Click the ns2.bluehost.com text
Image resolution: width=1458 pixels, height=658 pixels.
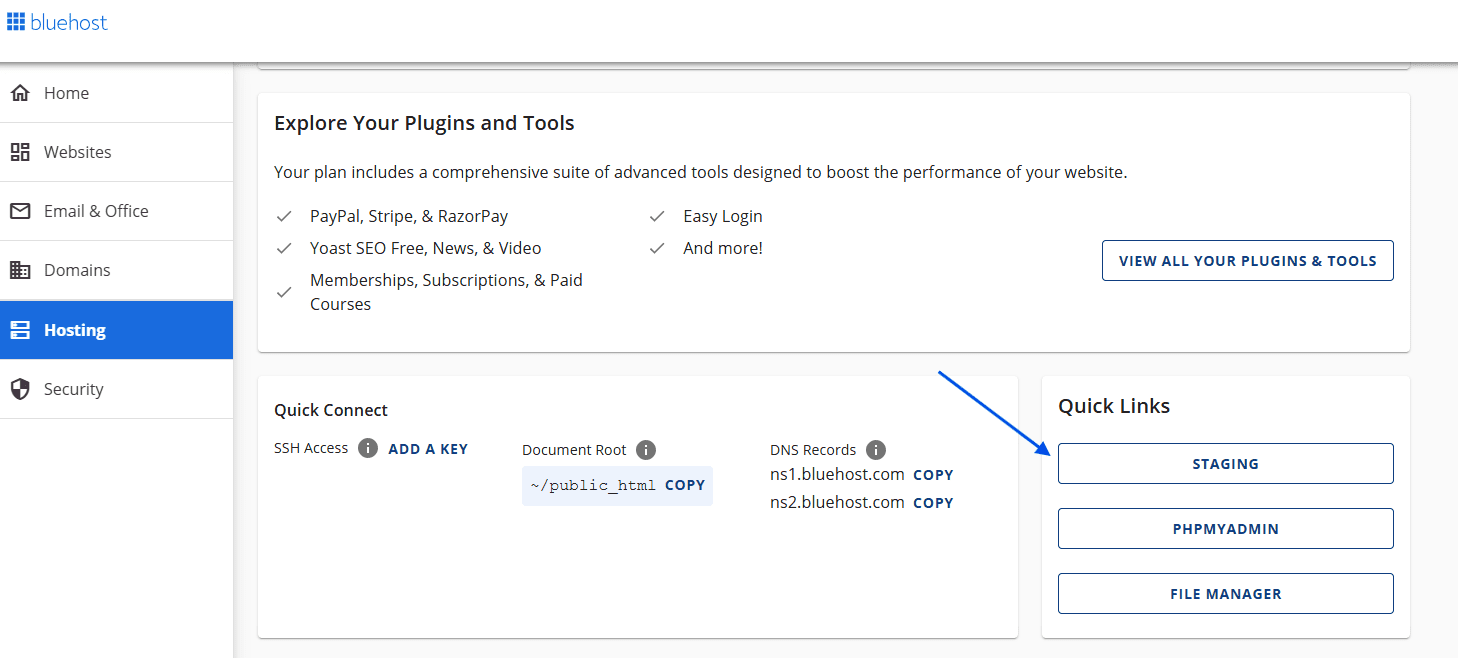point(837,502)
